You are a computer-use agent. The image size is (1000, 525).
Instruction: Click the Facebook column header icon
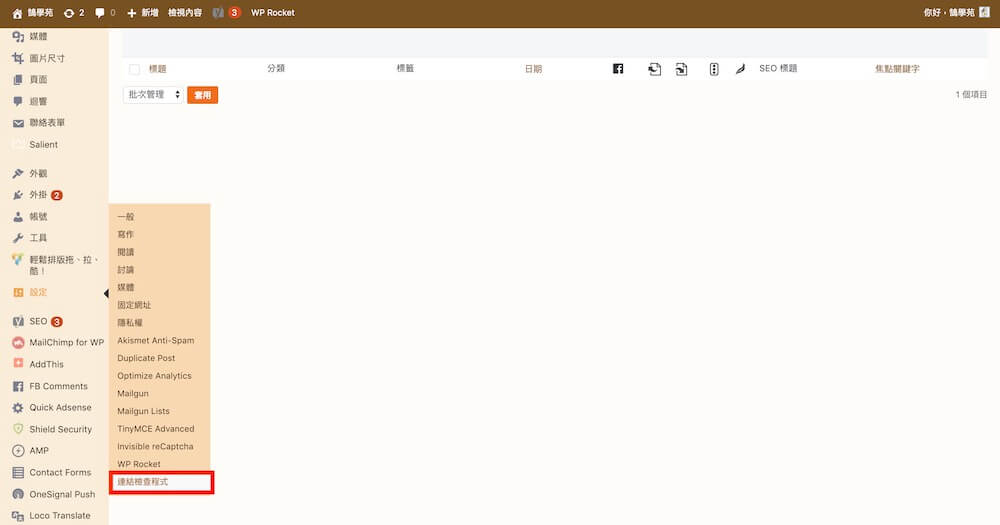618,69
